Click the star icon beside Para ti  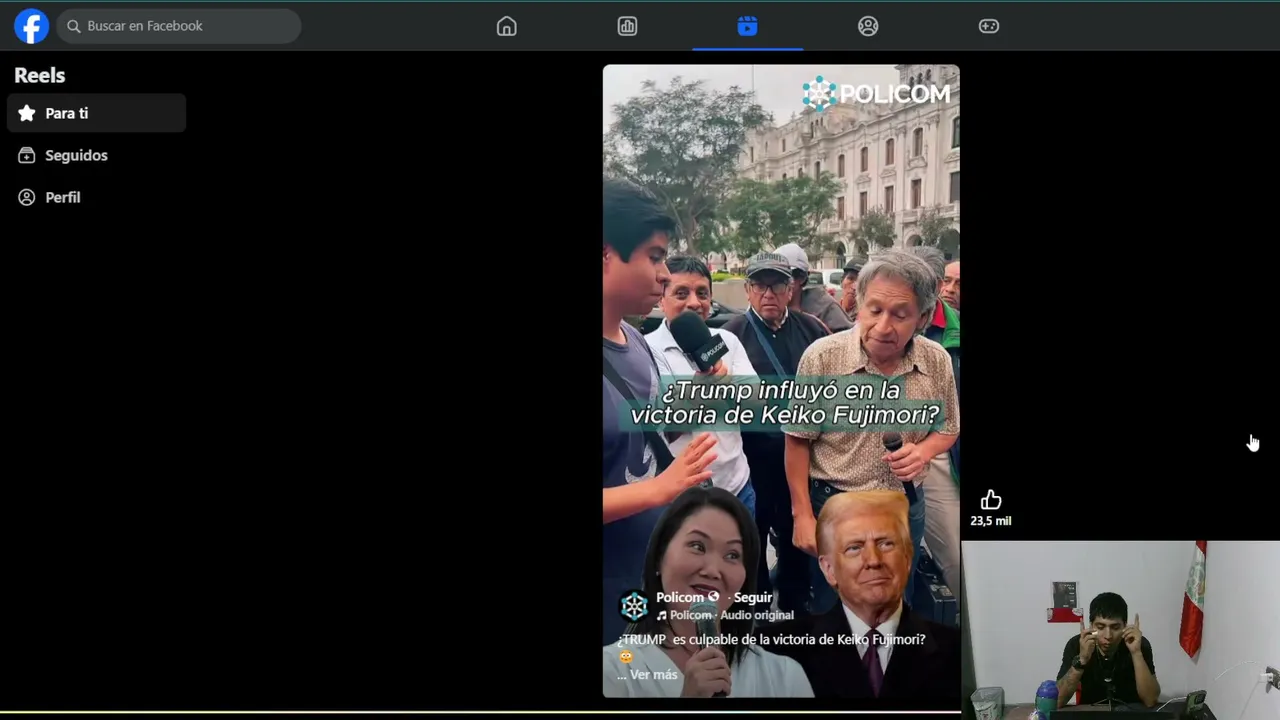coord(27,113)
